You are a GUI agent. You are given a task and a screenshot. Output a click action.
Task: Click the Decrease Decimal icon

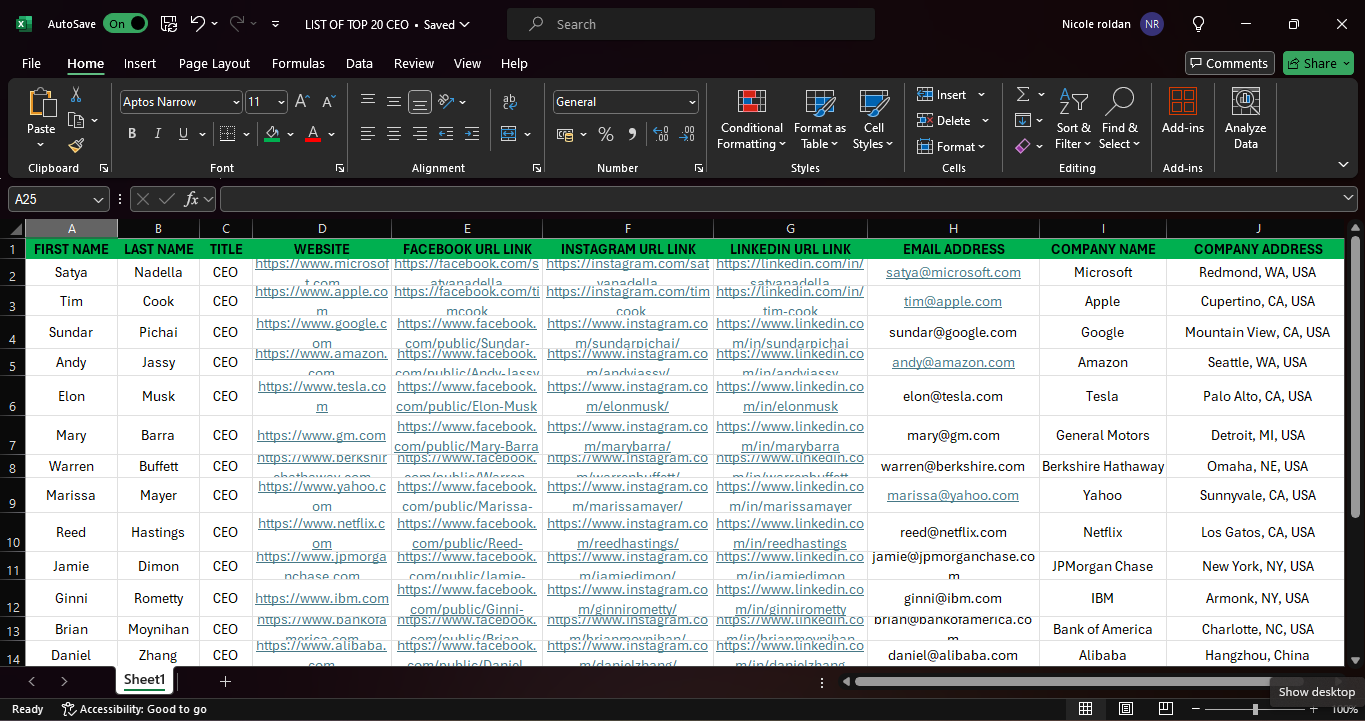pos(686,134)
